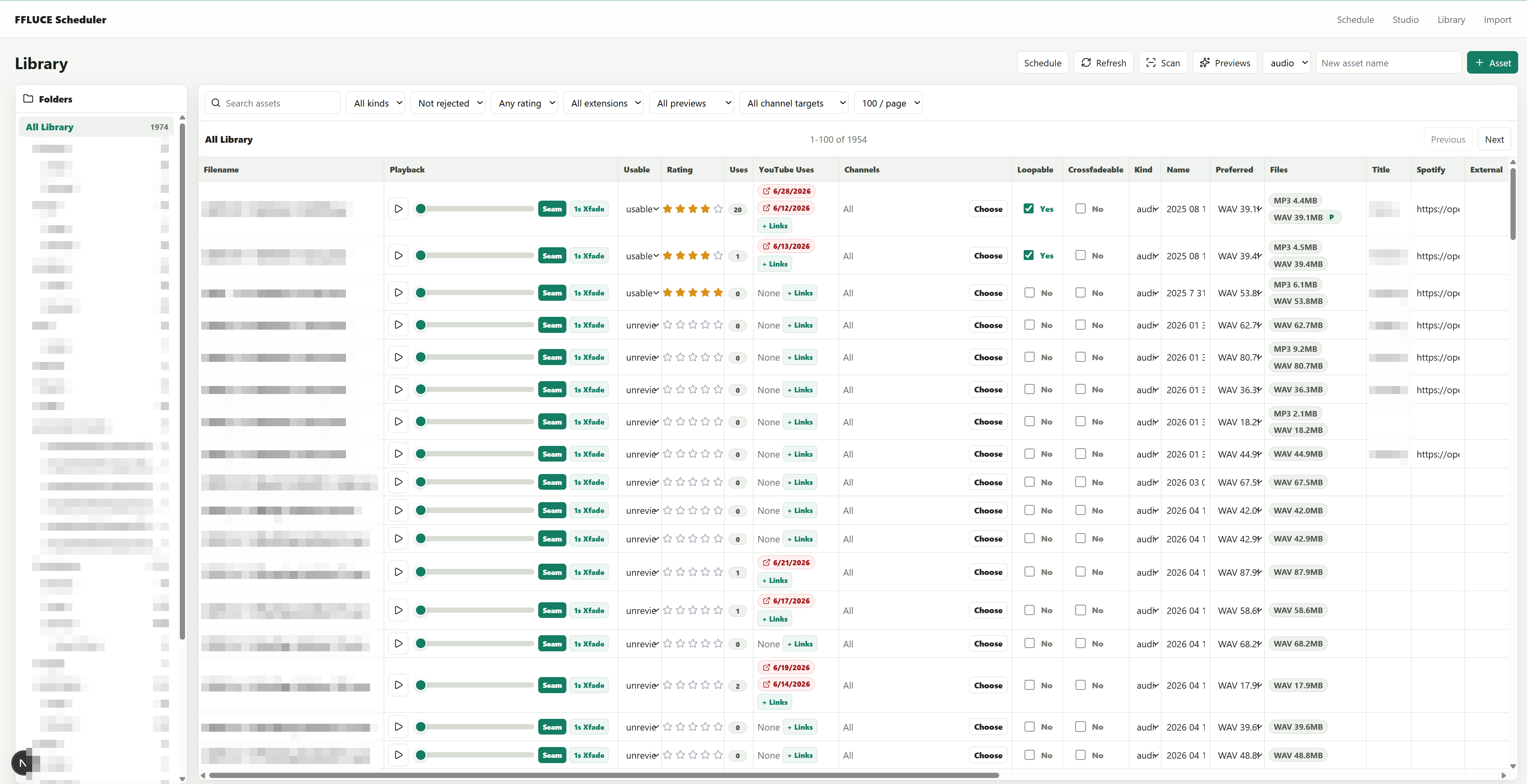Open the 6/13/2026 YouTube use link
This screenshot has width=1527, height=784.
click(786, 246)
